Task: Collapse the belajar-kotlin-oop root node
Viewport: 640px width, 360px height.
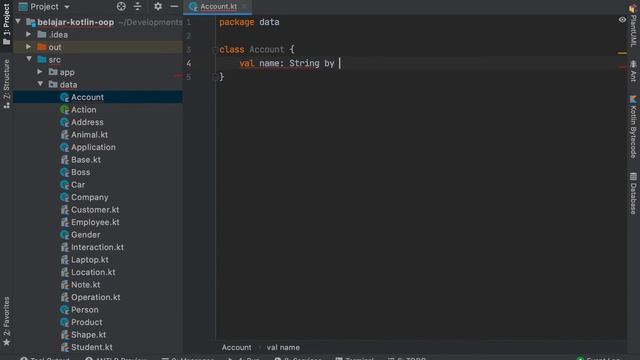Action: (x=18, y=22)
